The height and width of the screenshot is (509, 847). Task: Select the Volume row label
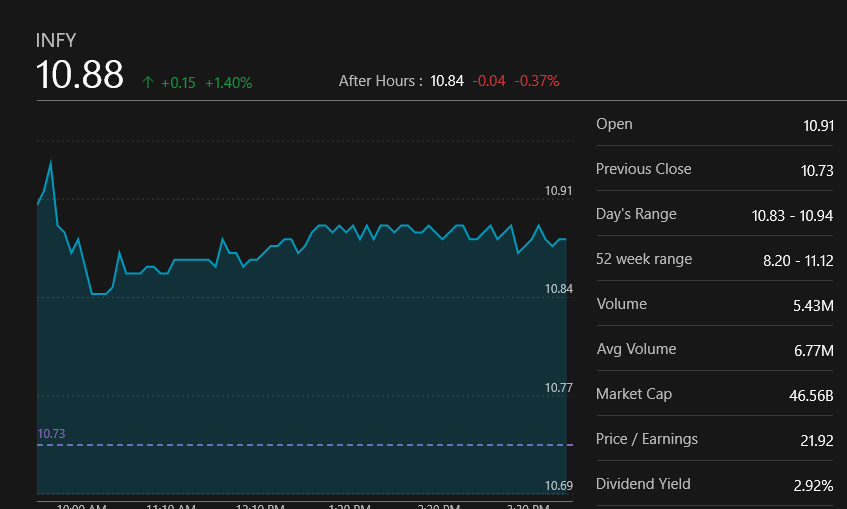(621, 304)
